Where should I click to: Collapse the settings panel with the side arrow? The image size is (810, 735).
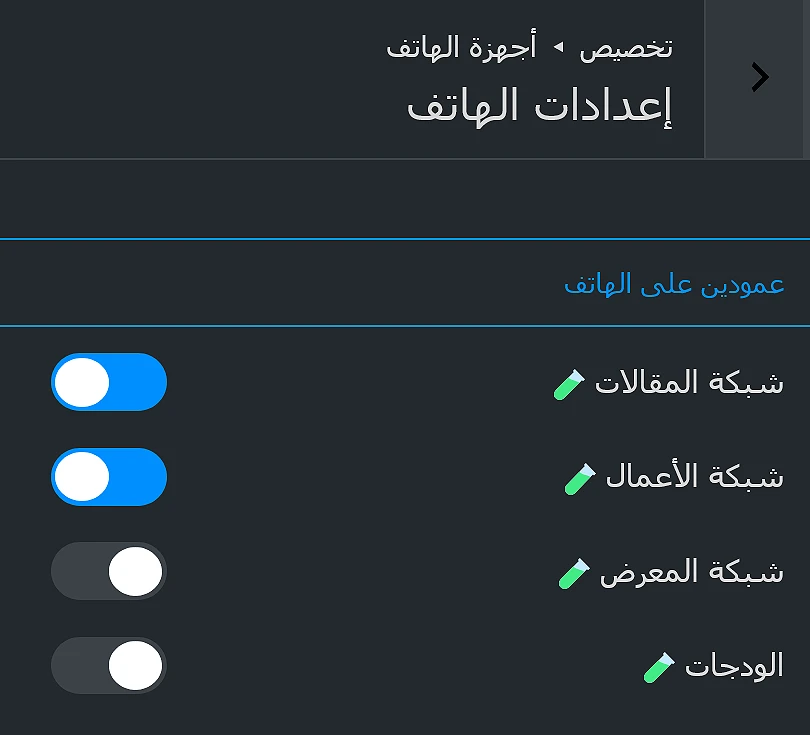pyautogui.click(x=759, y=77)
